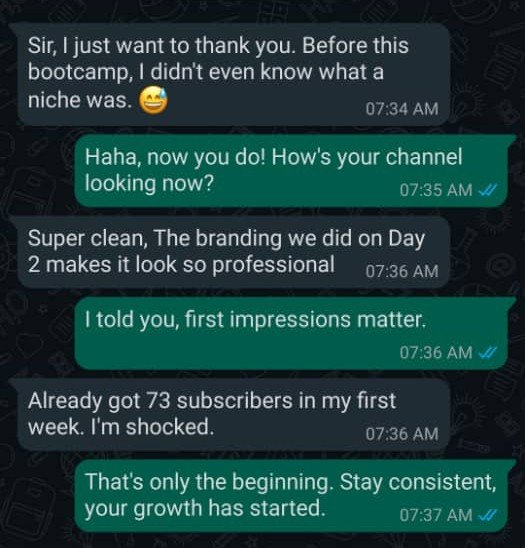Select the 'Already got 73 subscribers' message
The image size is (525, 548).
[232, 414]
